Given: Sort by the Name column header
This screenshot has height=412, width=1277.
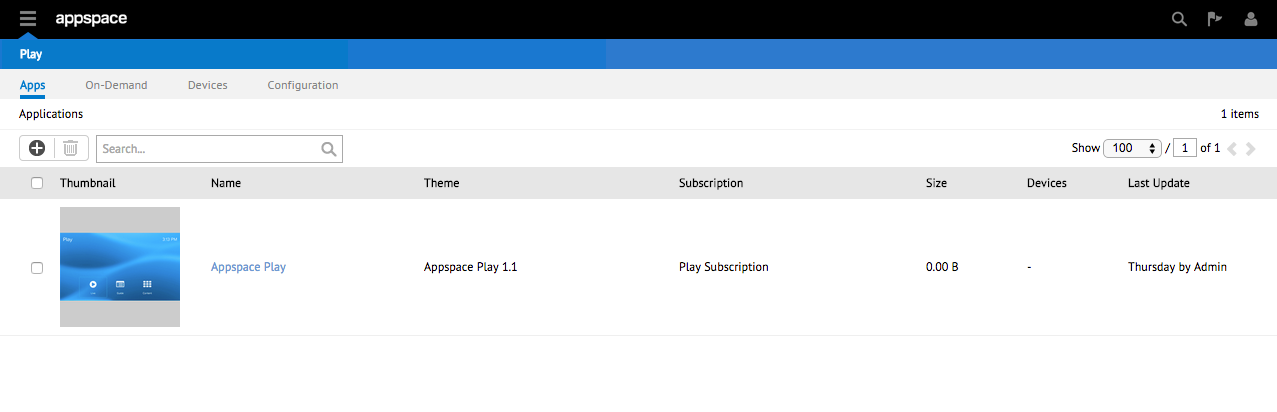Looking at the screenshot, I should point(226,183).
